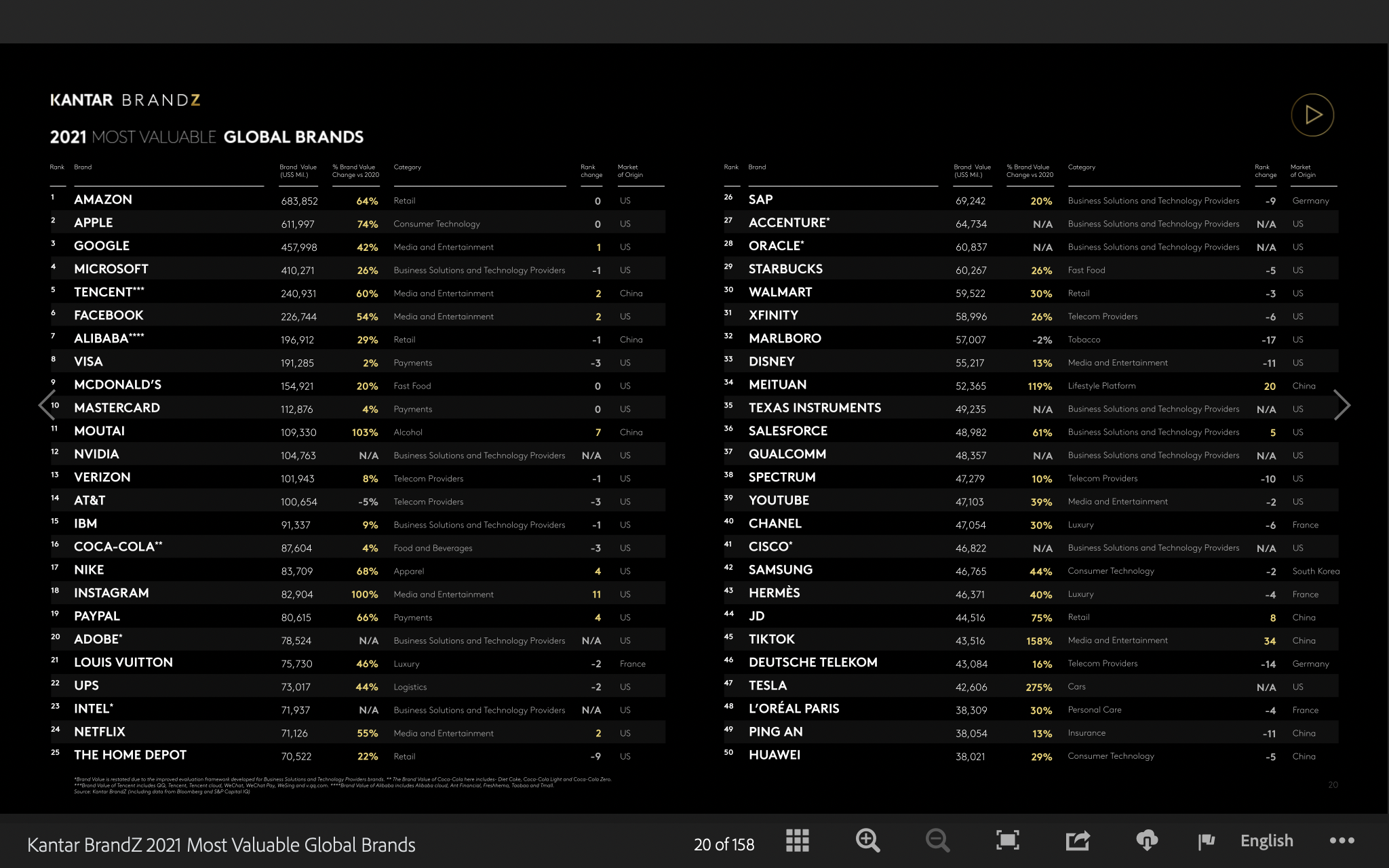Click THE HOME DEPOT brand name
This screenshot has width=1389, height=868.
[130, 755]
